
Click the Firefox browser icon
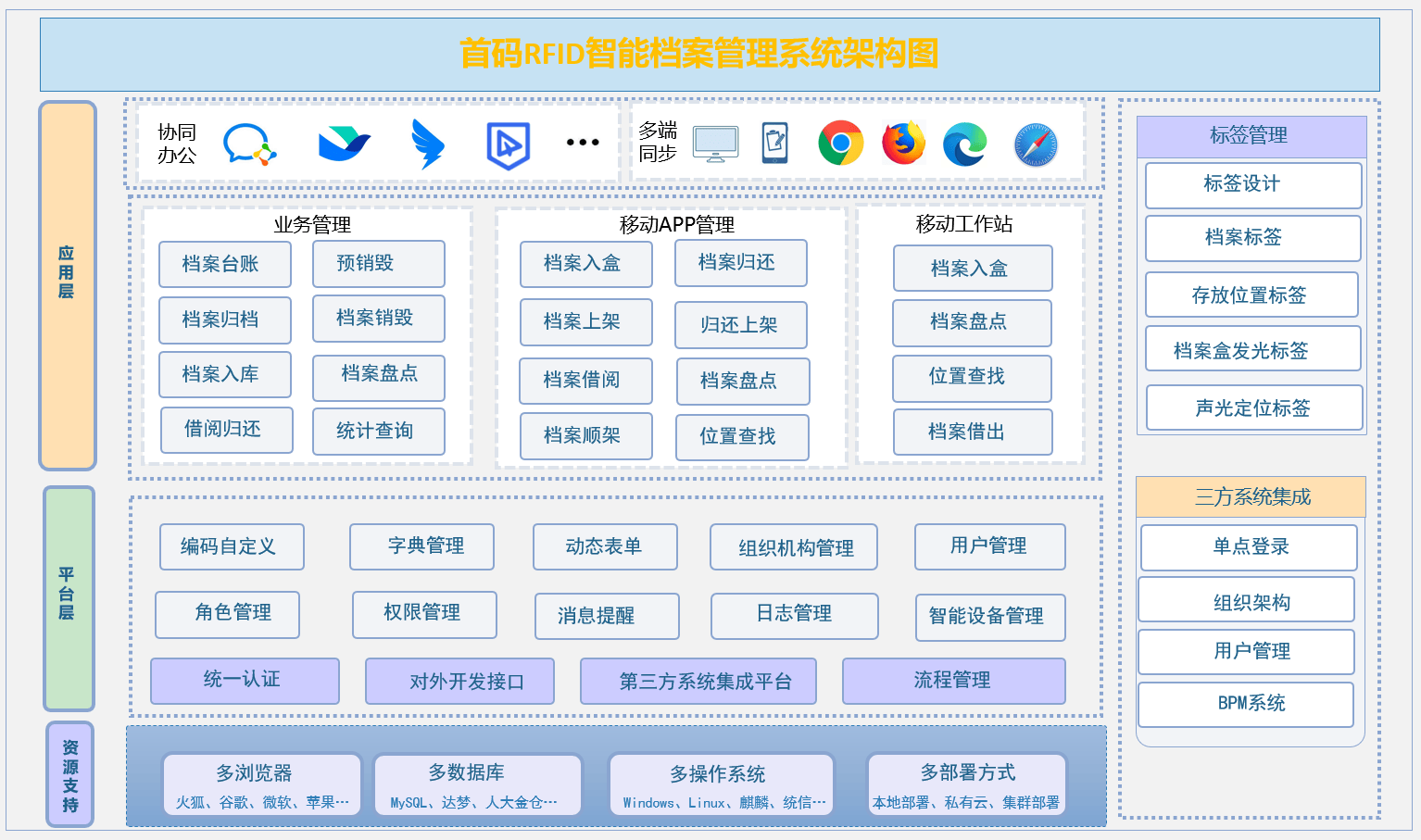[903, 144]
